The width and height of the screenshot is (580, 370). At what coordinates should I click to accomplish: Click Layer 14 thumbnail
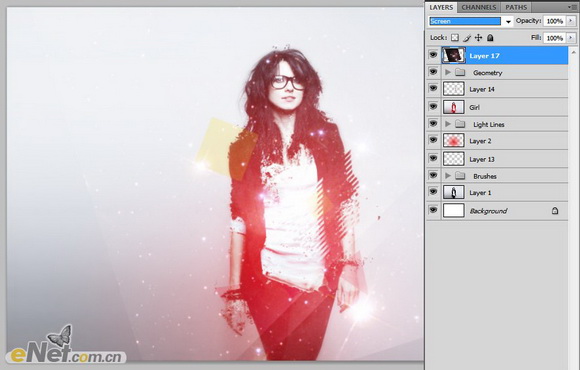pos(454,89)
